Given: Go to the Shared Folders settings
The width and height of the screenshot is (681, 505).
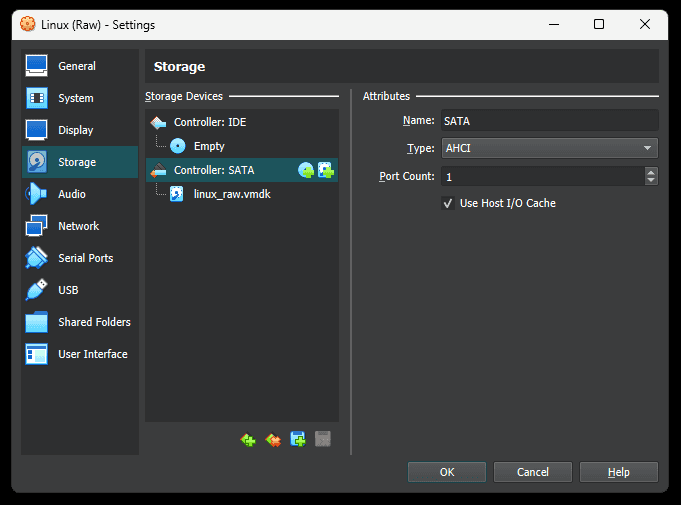Looking at the screenshot, I should coord(94,322).
